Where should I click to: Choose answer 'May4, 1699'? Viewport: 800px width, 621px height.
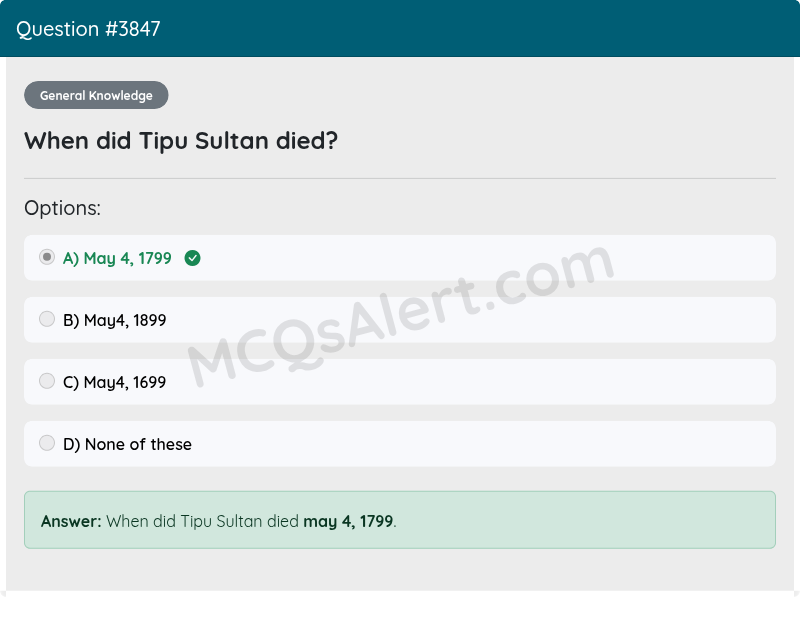(114, 381)
